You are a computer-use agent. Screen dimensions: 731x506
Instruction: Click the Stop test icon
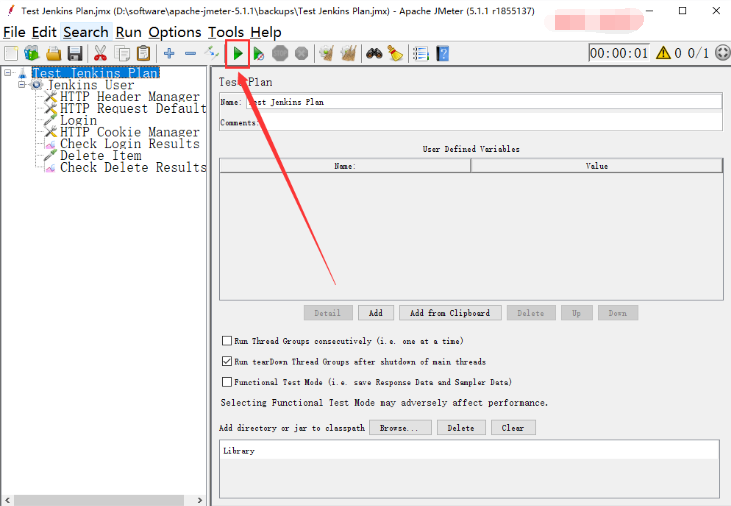280,54
